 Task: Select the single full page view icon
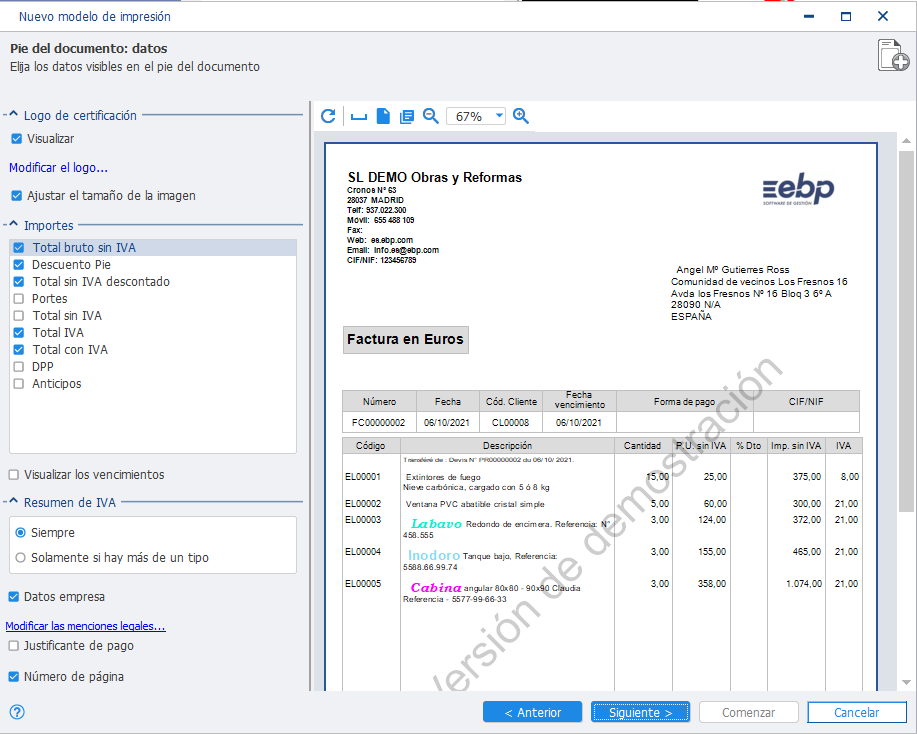click(383, 116)
